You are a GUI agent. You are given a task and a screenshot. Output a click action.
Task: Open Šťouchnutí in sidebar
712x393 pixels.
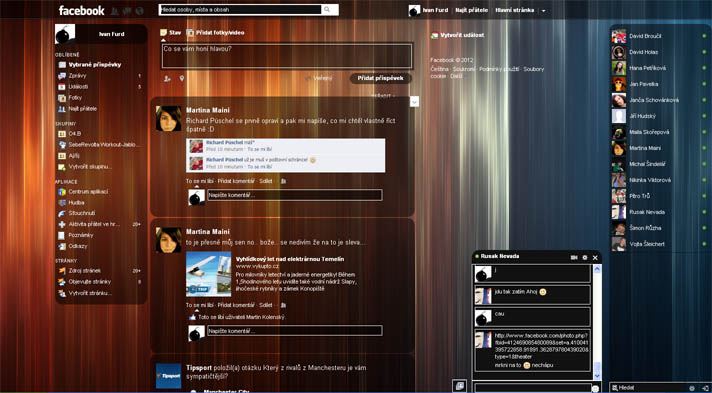82,213
